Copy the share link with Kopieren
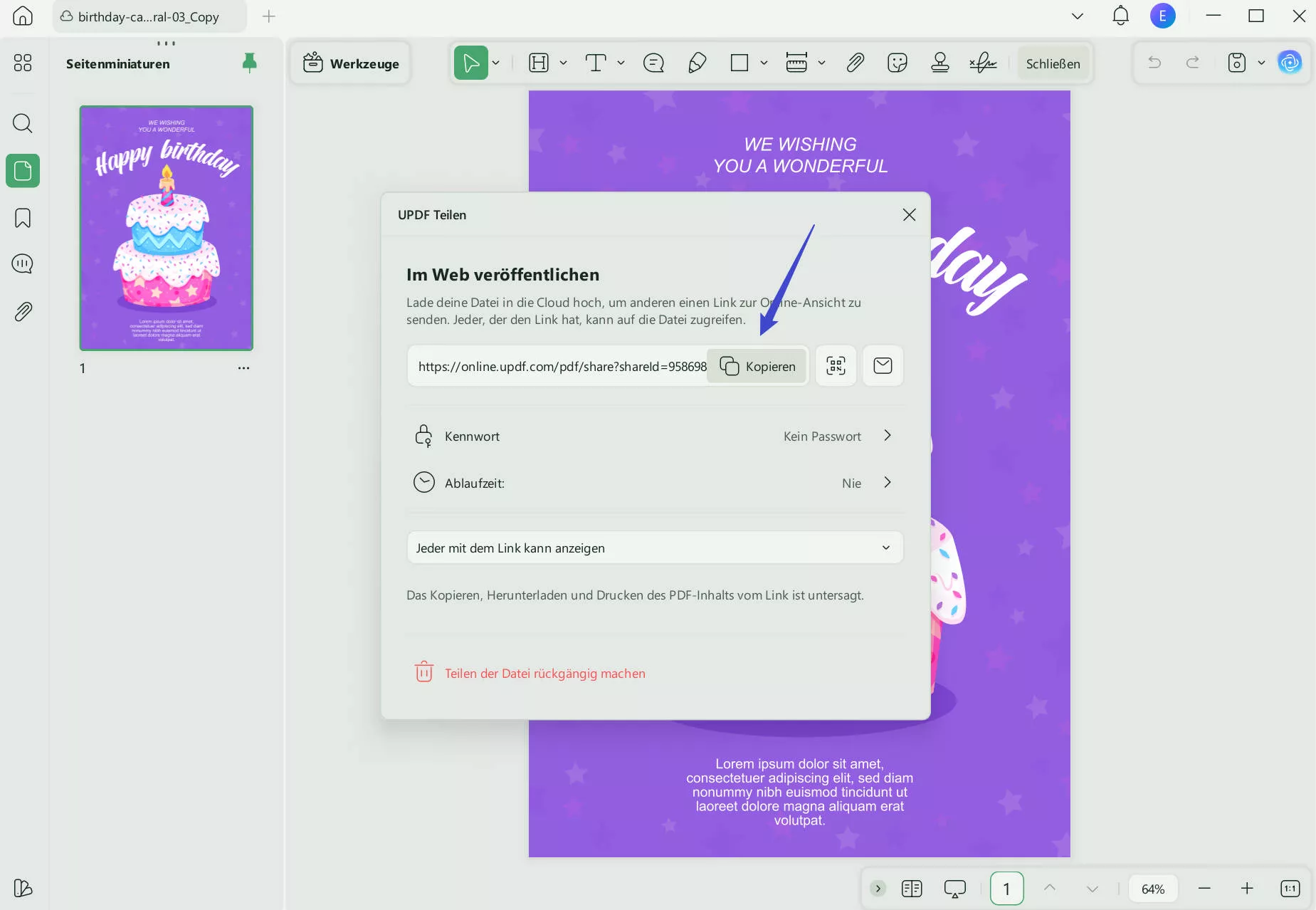Image resolution: width=1316 pixels, height=910 pixels. point(757,365)
